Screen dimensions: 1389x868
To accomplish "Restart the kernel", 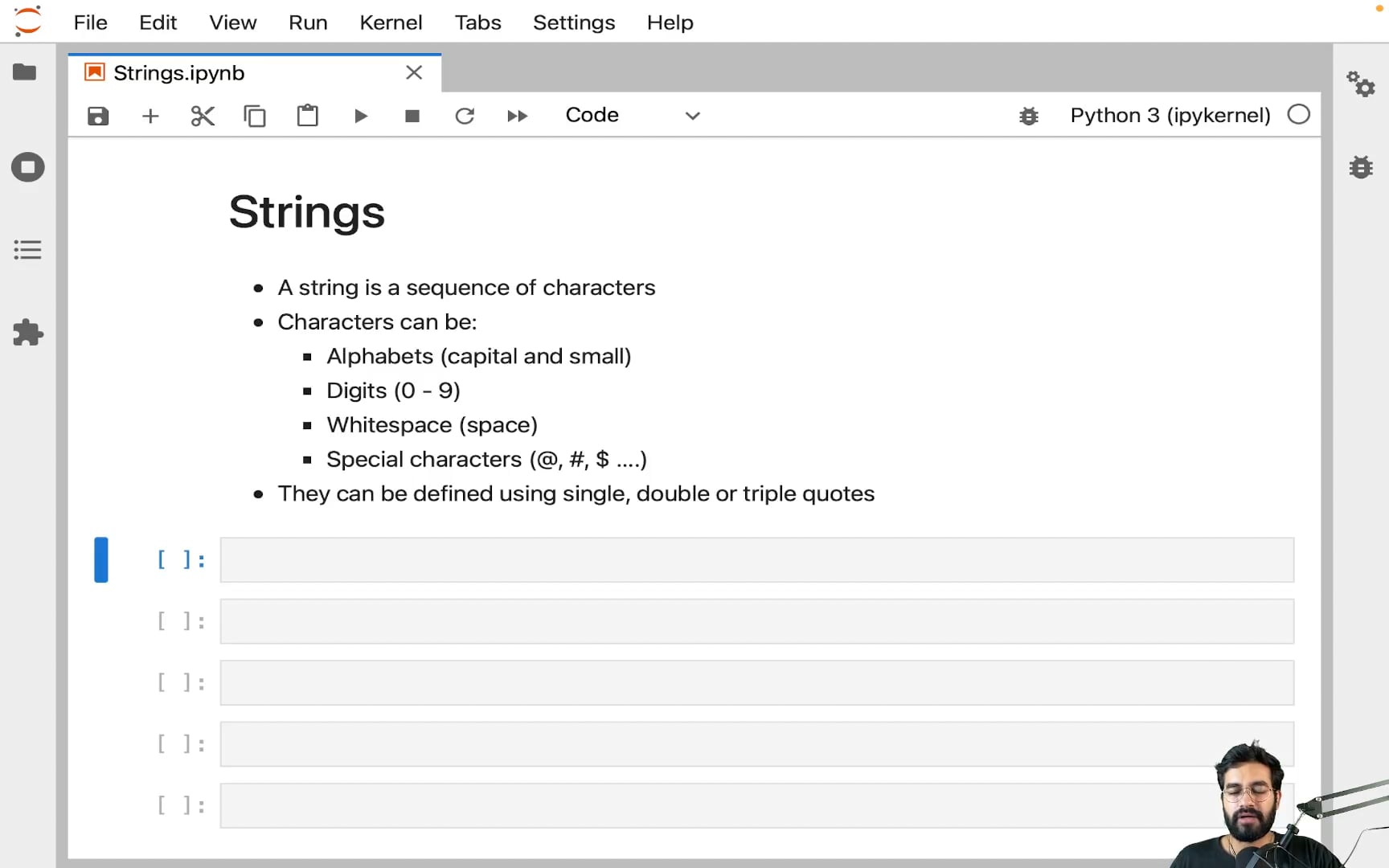I will coord(465,116).
